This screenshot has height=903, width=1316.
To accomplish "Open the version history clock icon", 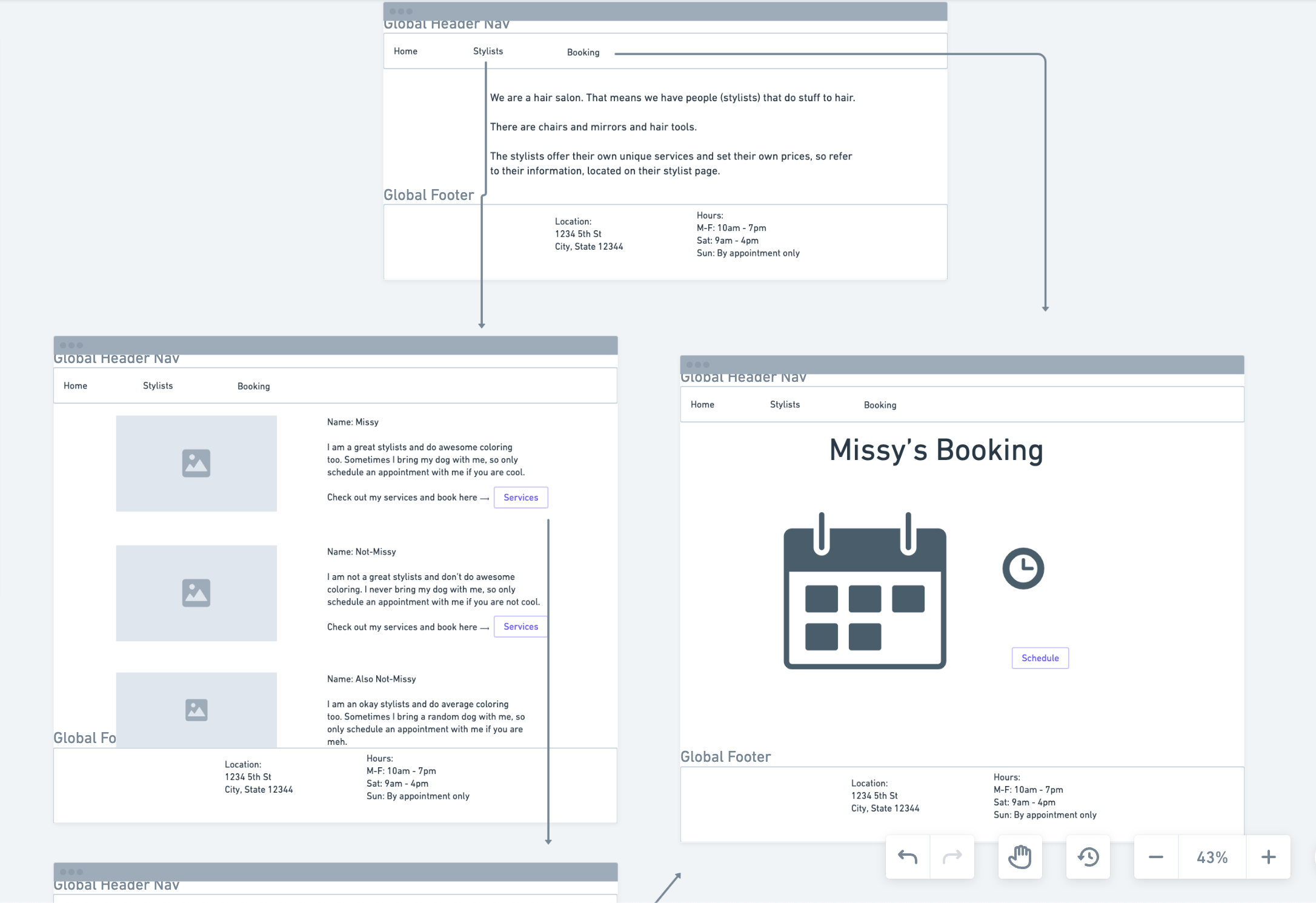I will tap(1088, 857).
